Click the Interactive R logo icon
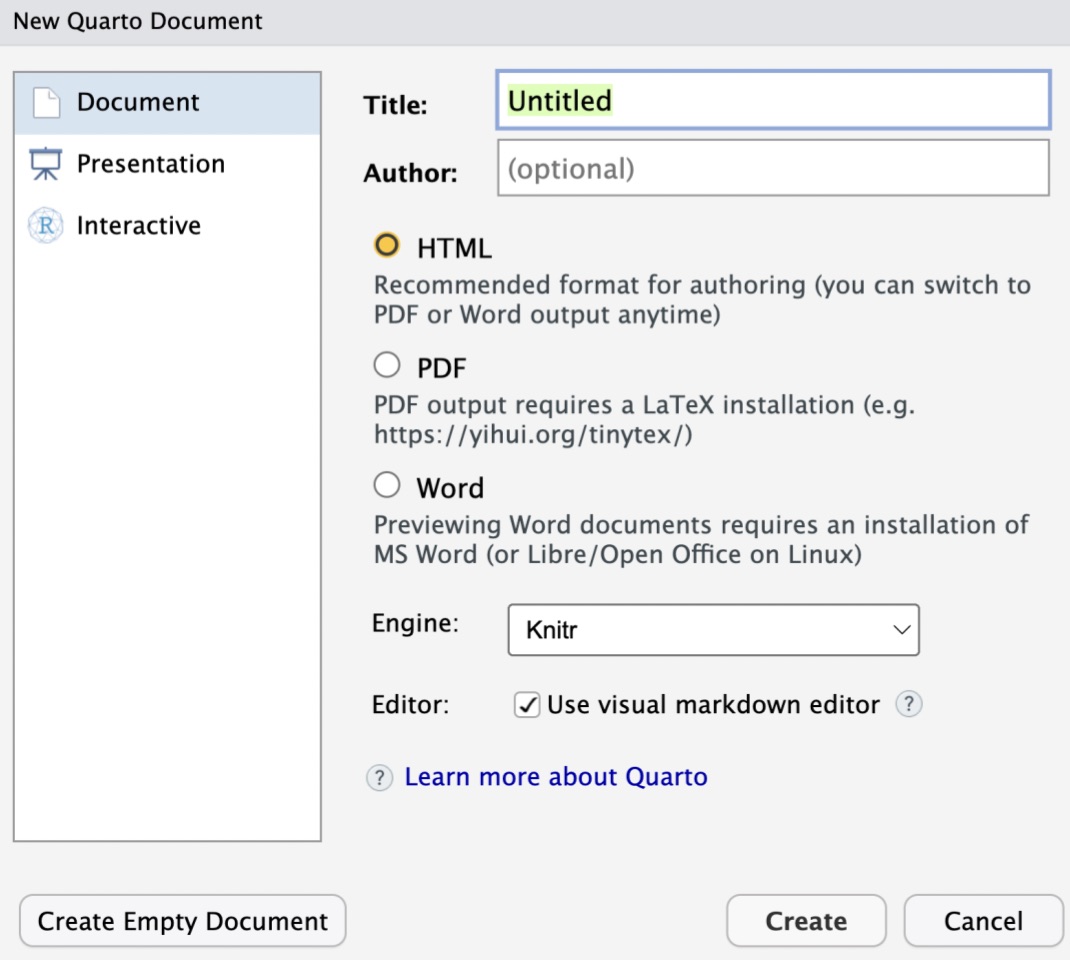 point(46,226)
